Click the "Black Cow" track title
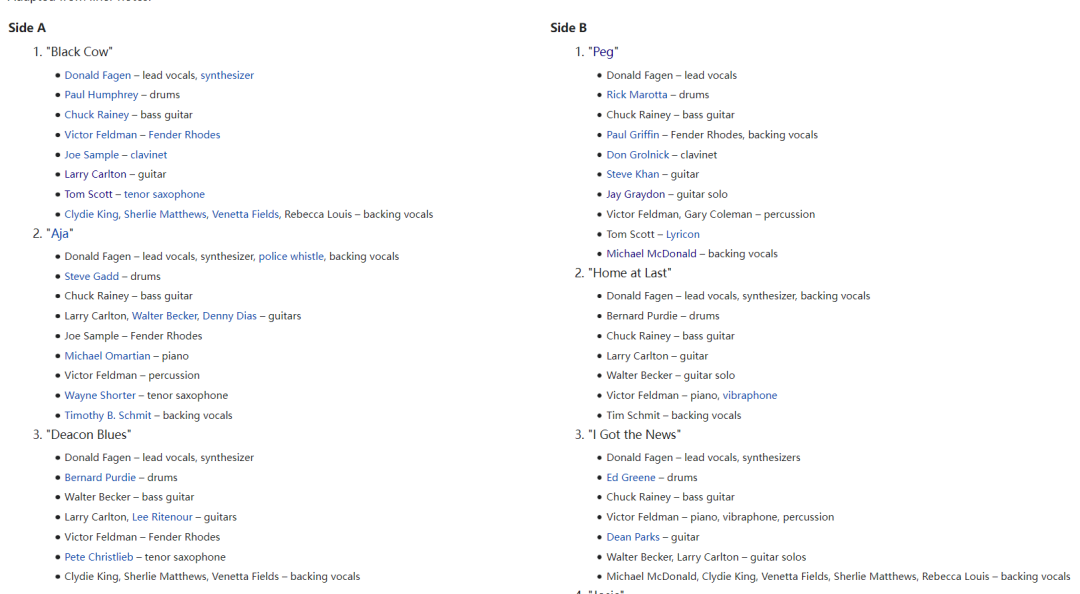 pyautogui.click(x=81, y=52)
